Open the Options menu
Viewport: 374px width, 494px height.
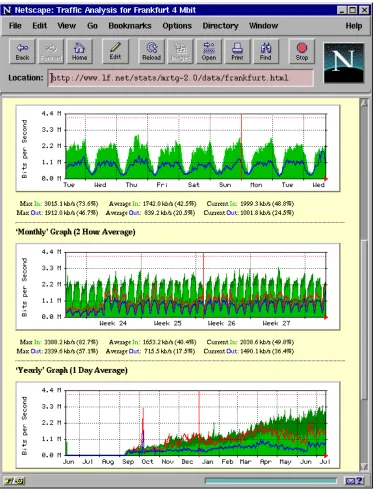(x=177, y=26)
